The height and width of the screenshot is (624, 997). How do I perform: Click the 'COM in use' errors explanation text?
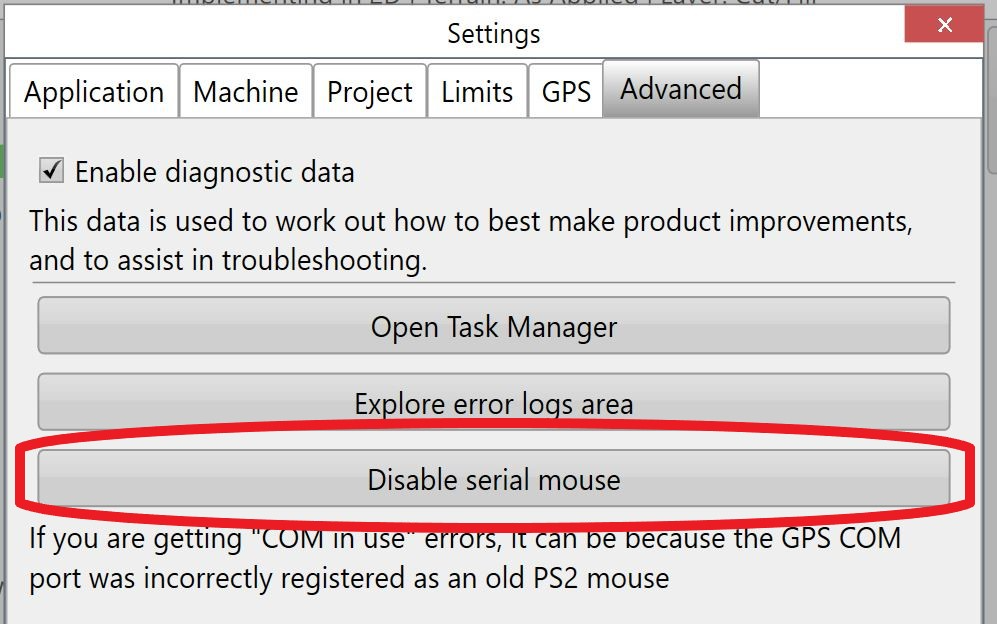[x=465, y=558]
